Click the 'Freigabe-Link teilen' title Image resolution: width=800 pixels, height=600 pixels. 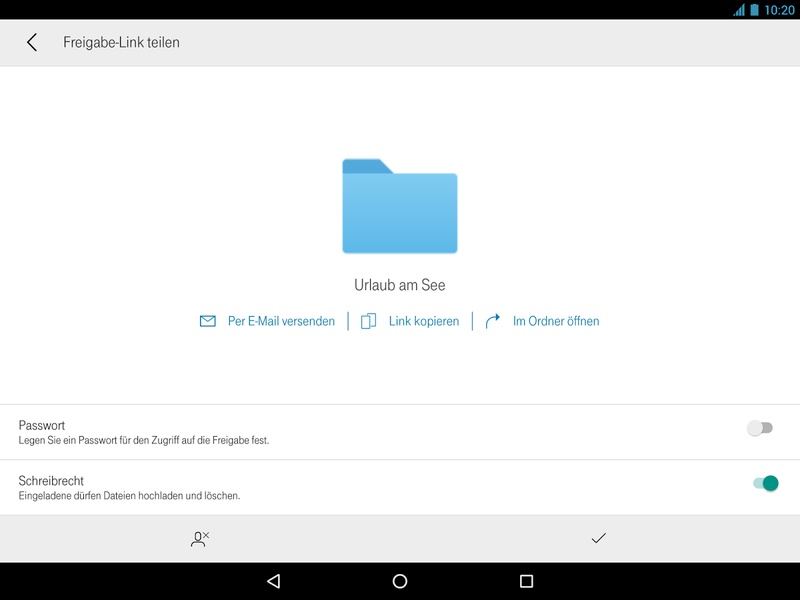(121, 42)
